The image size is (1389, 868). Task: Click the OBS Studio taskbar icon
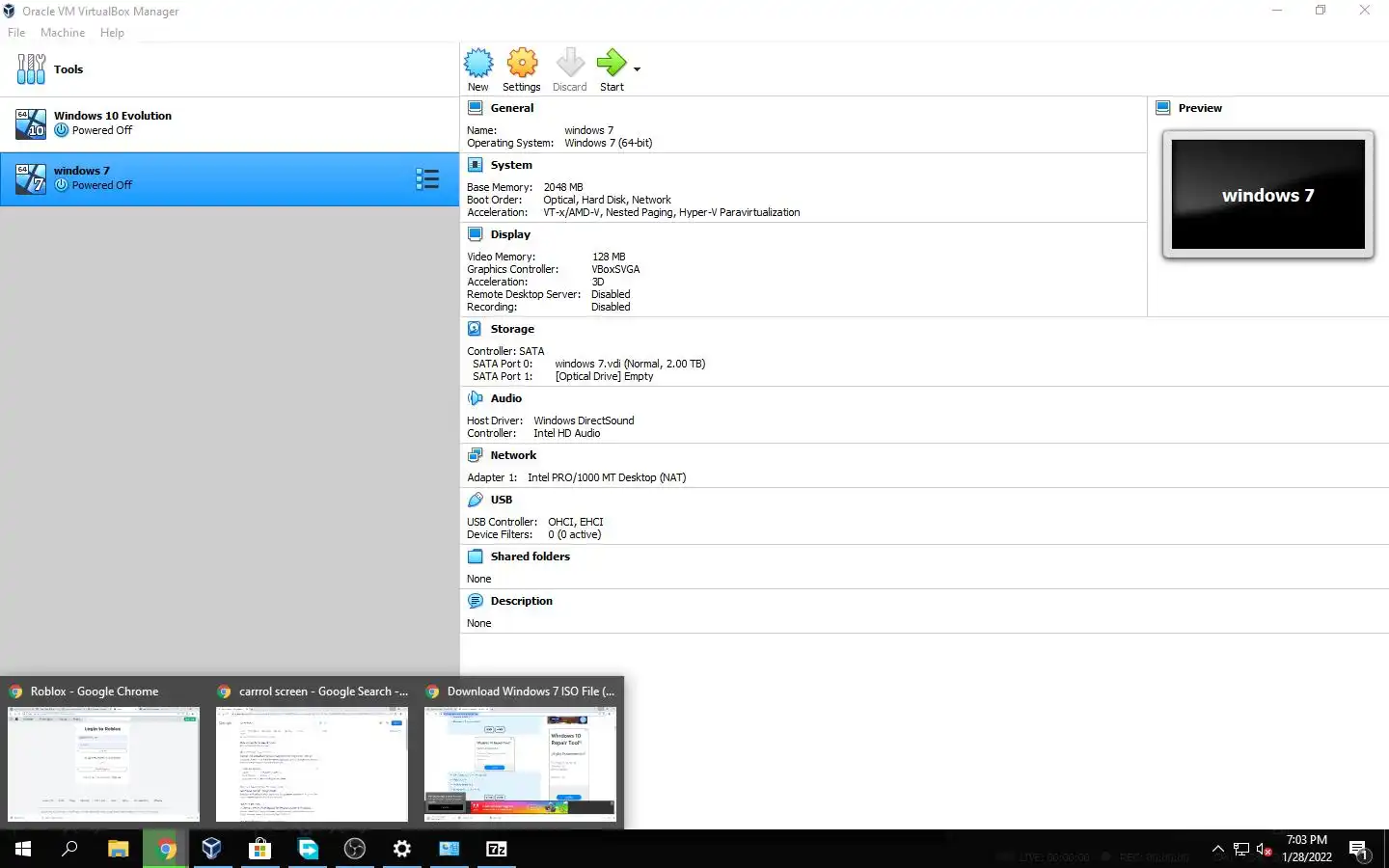pos(355,849)
